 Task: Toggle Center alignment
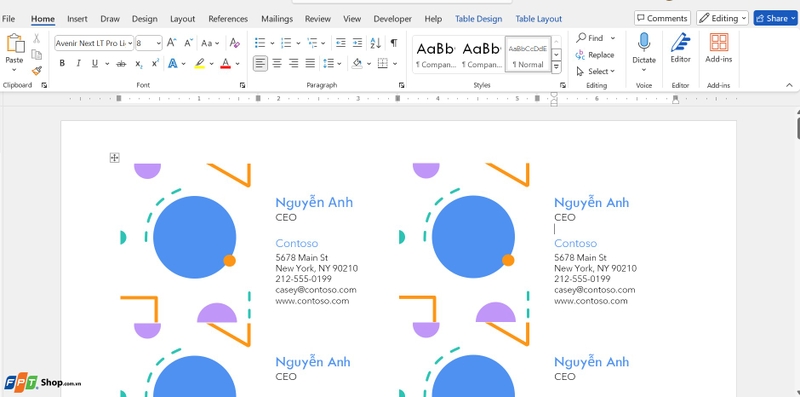point(277,64)
